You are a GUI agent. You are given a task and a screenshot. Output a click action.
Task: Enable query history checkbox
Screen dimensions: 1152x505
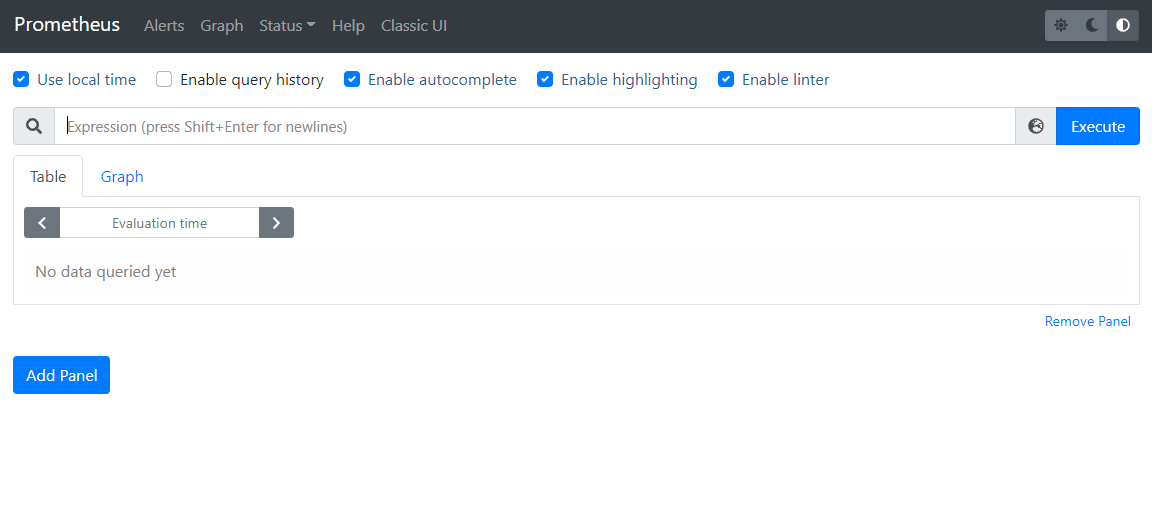[x=164, y=79]
